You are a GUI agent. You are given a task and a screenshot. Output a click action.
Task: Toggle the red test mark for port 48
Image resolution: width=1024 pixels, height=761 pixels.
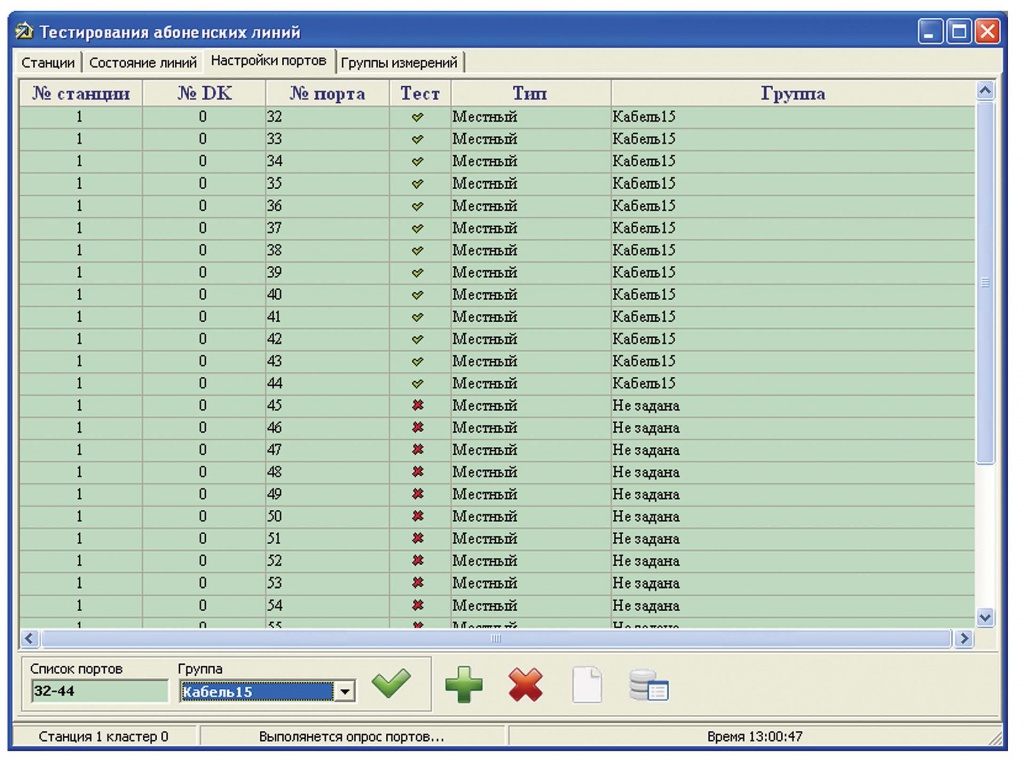(x=418, y=472)
